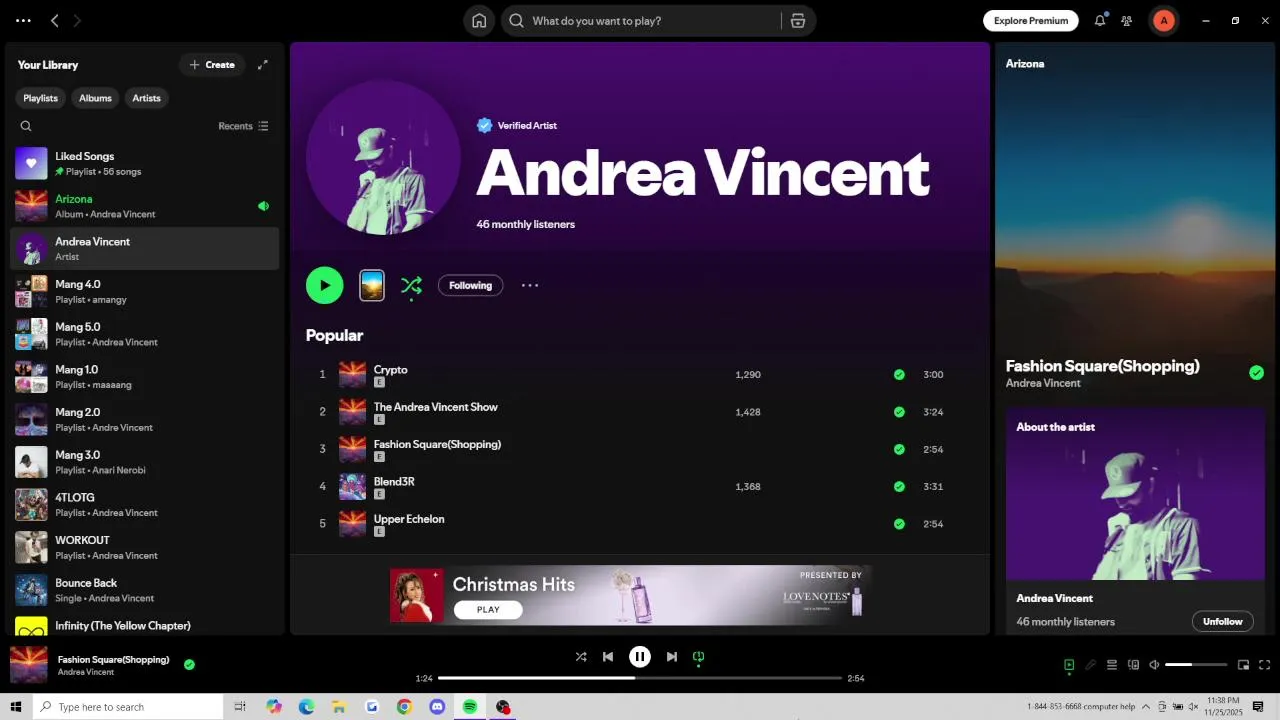
Task: Toggle saved check for Upper Echelon
Action: (899, 524)
